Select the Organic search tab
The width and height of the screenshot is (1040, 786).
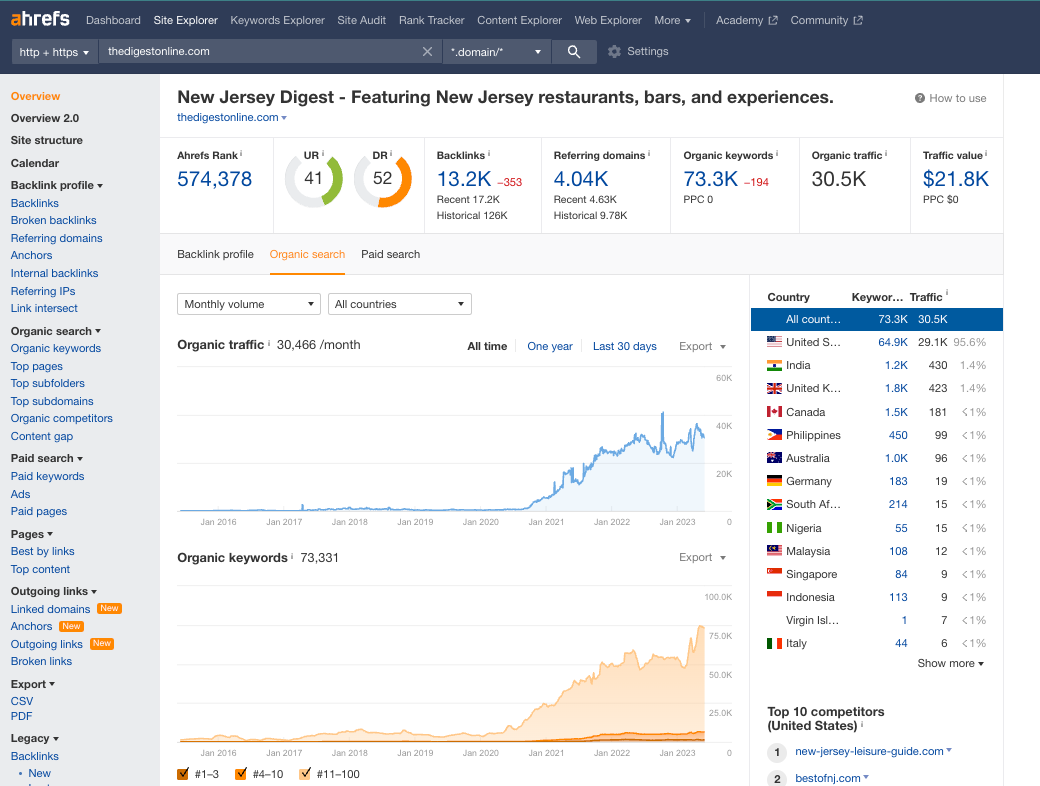pos(307,255)
